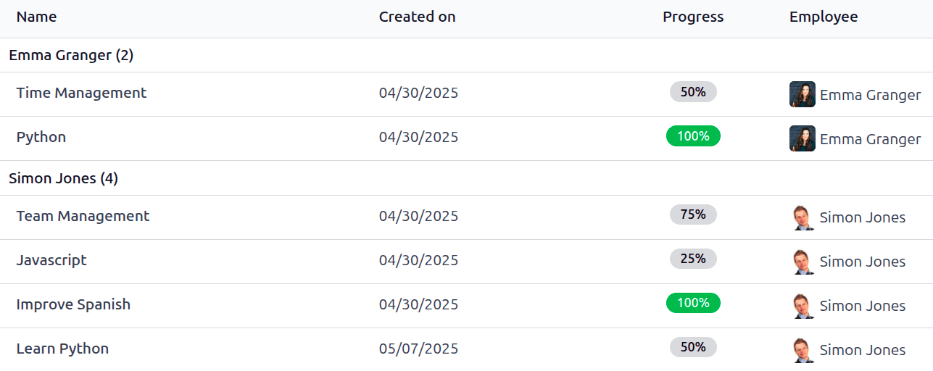Sort by the Created on column header
Viewport: 933px width, 371px height.
point(417,17)
